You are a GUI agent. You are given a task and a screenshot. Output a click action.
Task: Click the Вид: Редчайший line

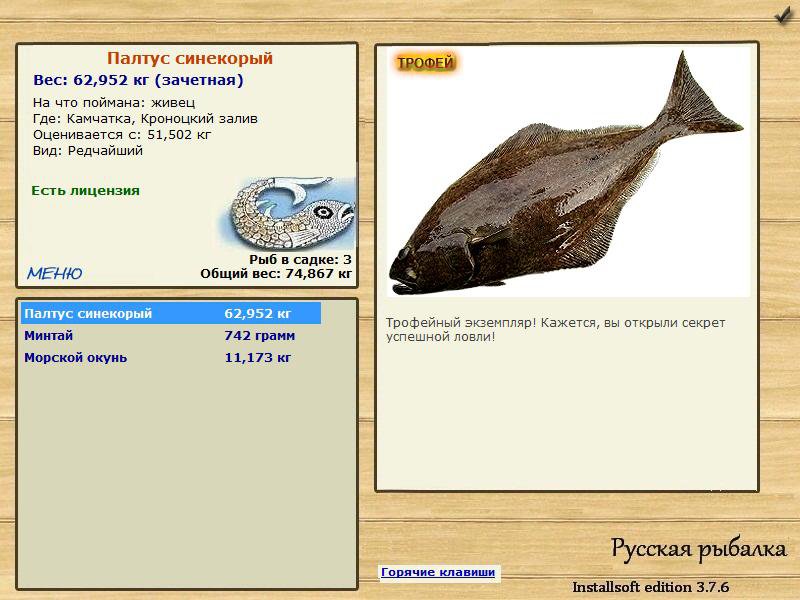click(x=88, y=151)
